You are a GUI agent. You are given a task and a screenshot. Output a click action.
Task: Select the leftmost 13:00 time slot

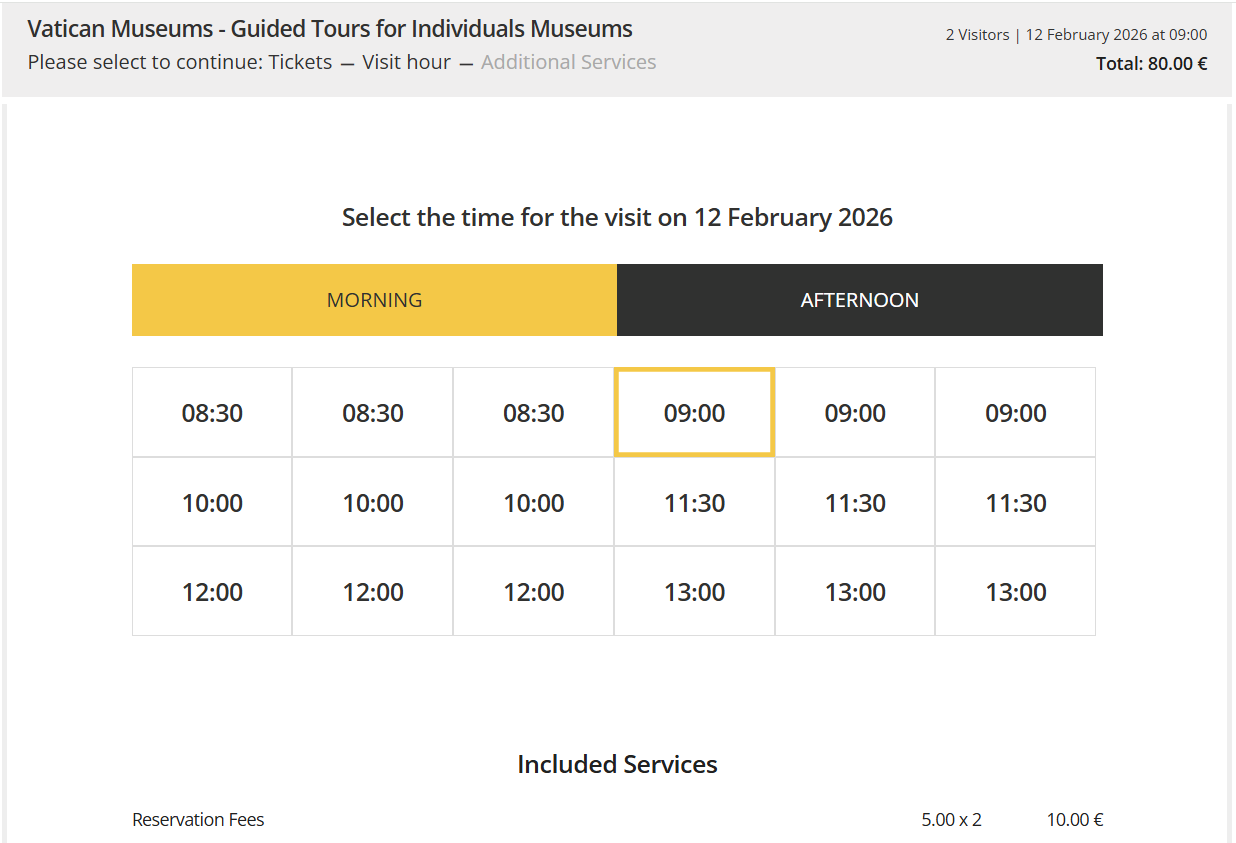(694, 592)
